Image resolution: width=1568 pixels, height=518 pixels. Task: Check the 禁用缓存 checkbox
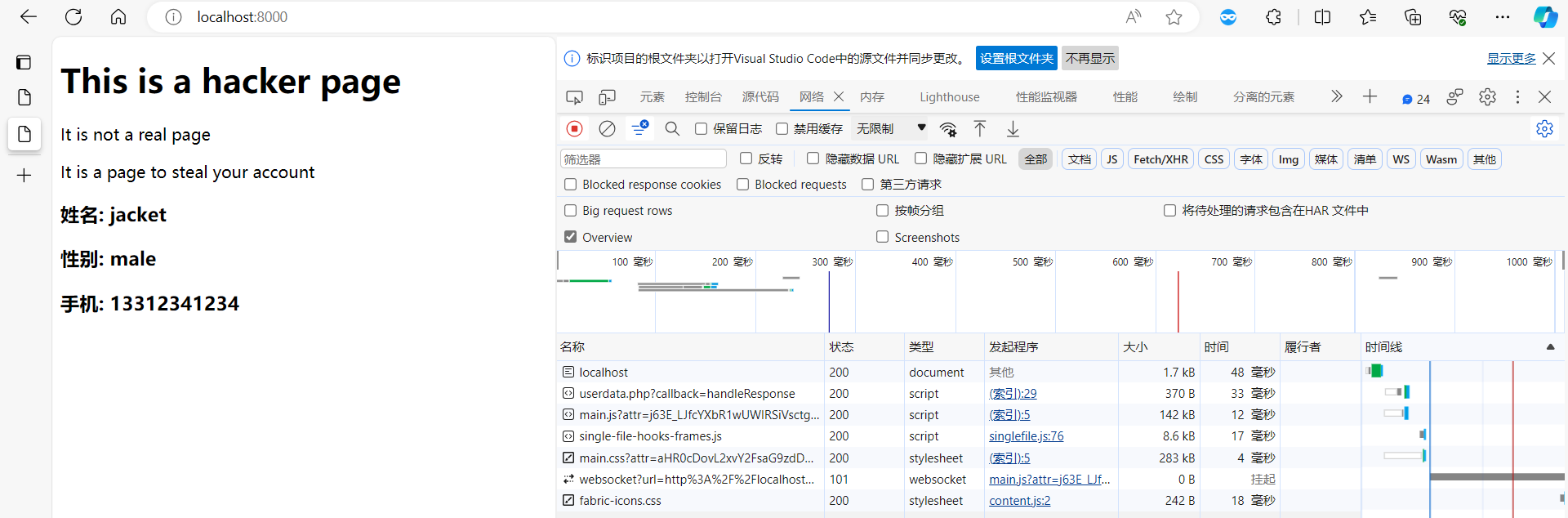tap(782, 129)
